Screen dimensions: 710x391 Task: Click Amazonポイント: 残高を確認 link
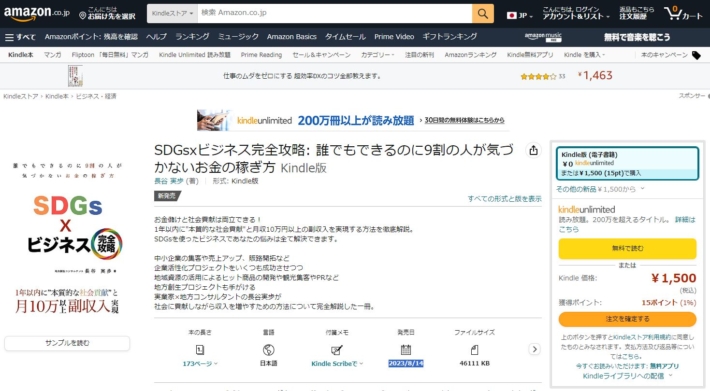coord(91,37)
